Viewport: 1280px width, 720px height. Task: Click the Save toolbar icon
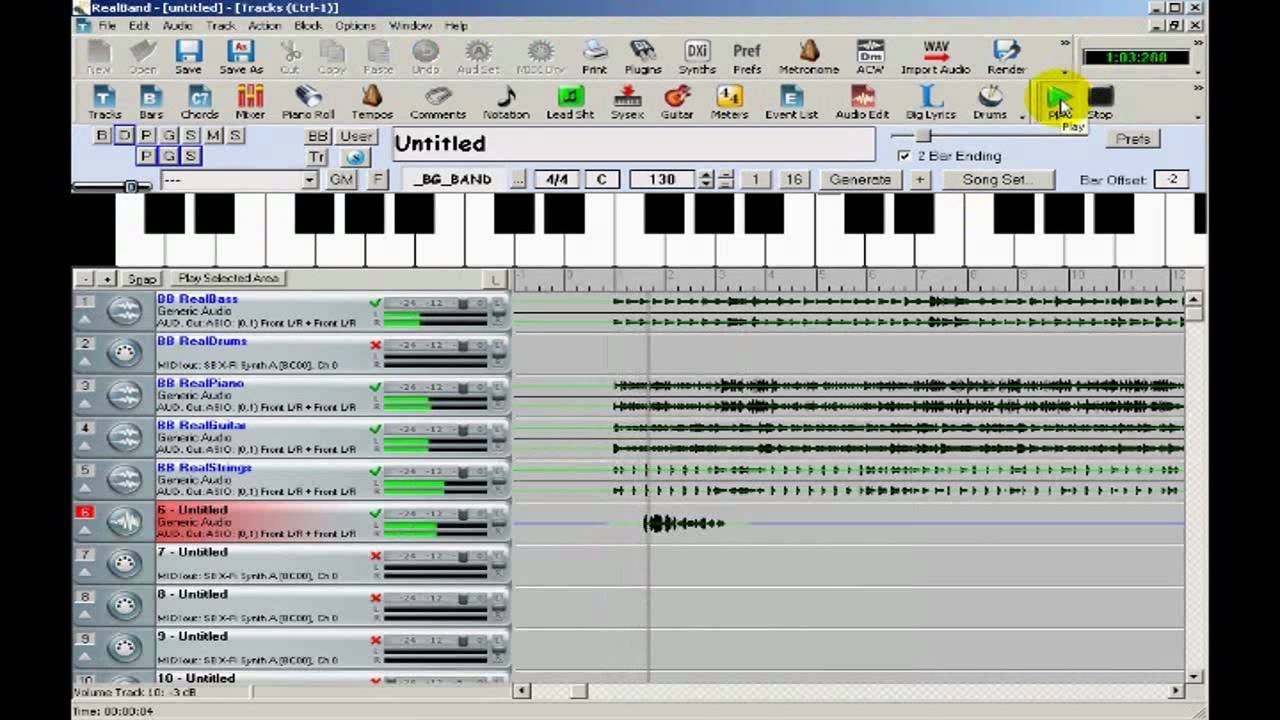(x=188, y=57)
